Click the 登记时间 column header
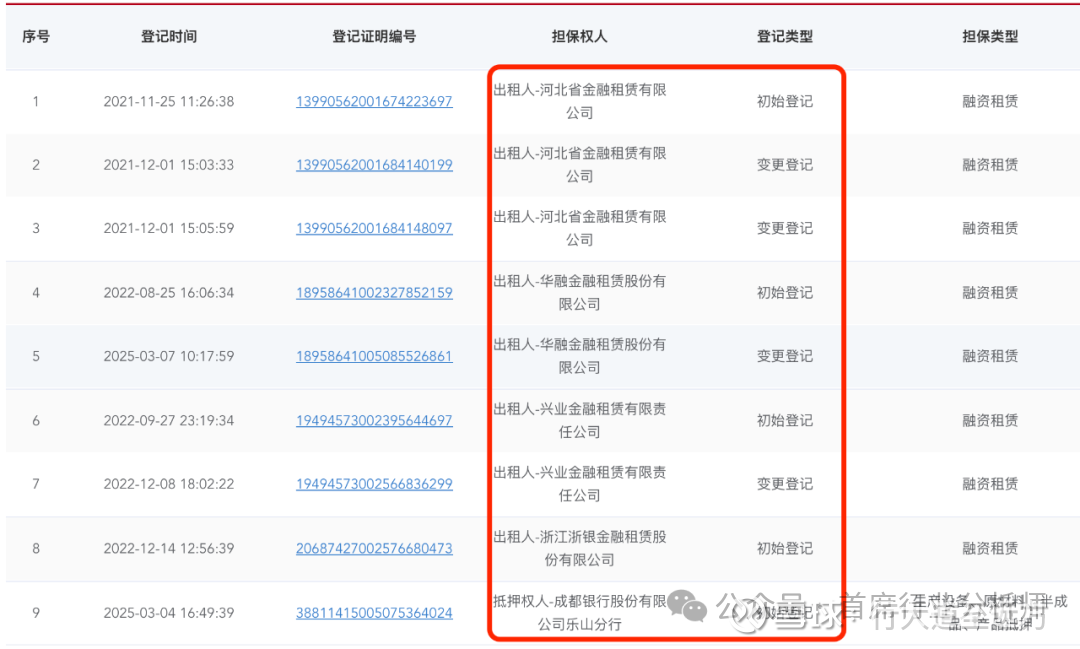 point(169,37)
